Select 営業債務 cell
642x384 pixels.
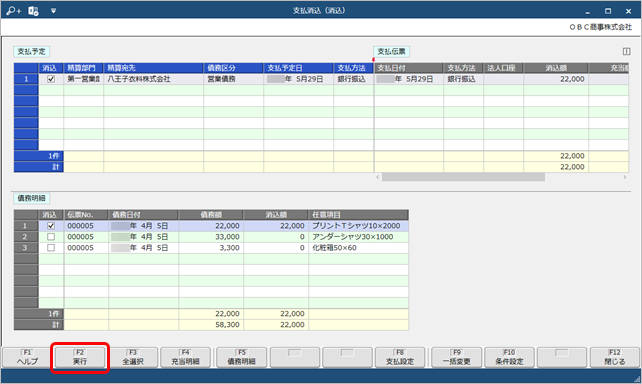233,79
